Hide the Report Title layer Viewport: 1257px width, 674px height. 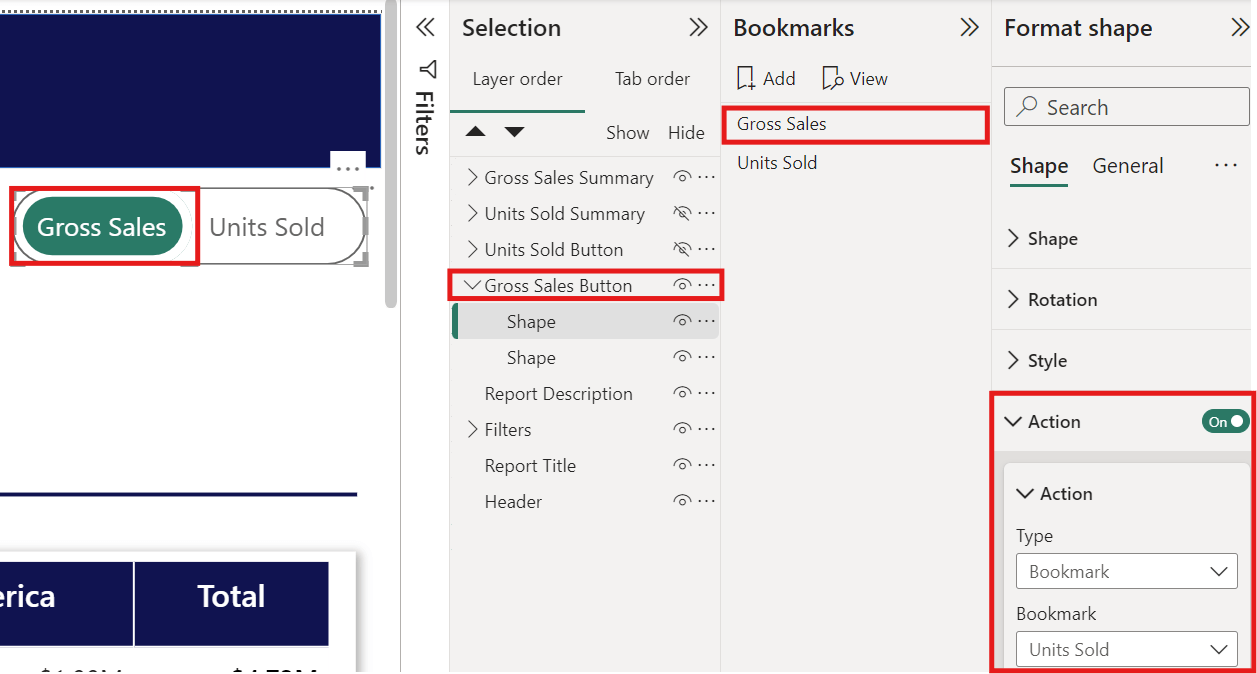click(x=682, y=466)
